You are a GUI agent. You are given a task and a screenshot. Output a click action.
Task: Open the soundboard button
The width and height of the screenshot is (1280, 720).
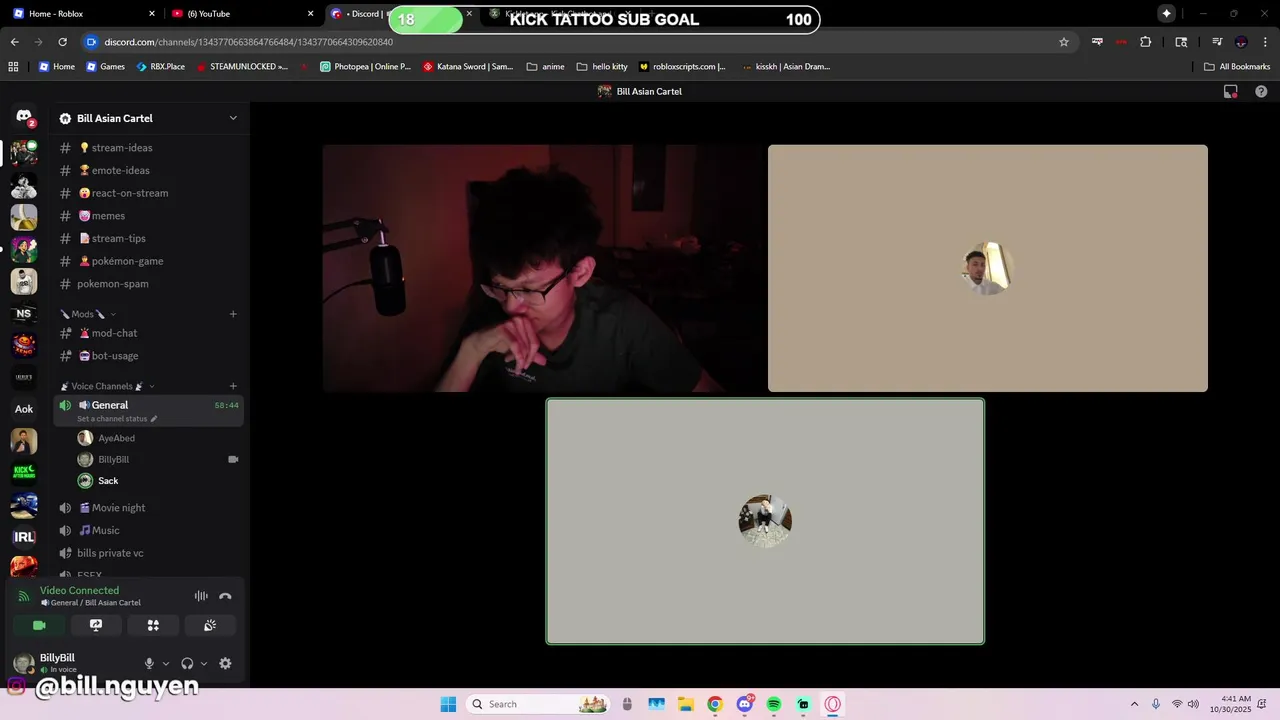(210, 625)
